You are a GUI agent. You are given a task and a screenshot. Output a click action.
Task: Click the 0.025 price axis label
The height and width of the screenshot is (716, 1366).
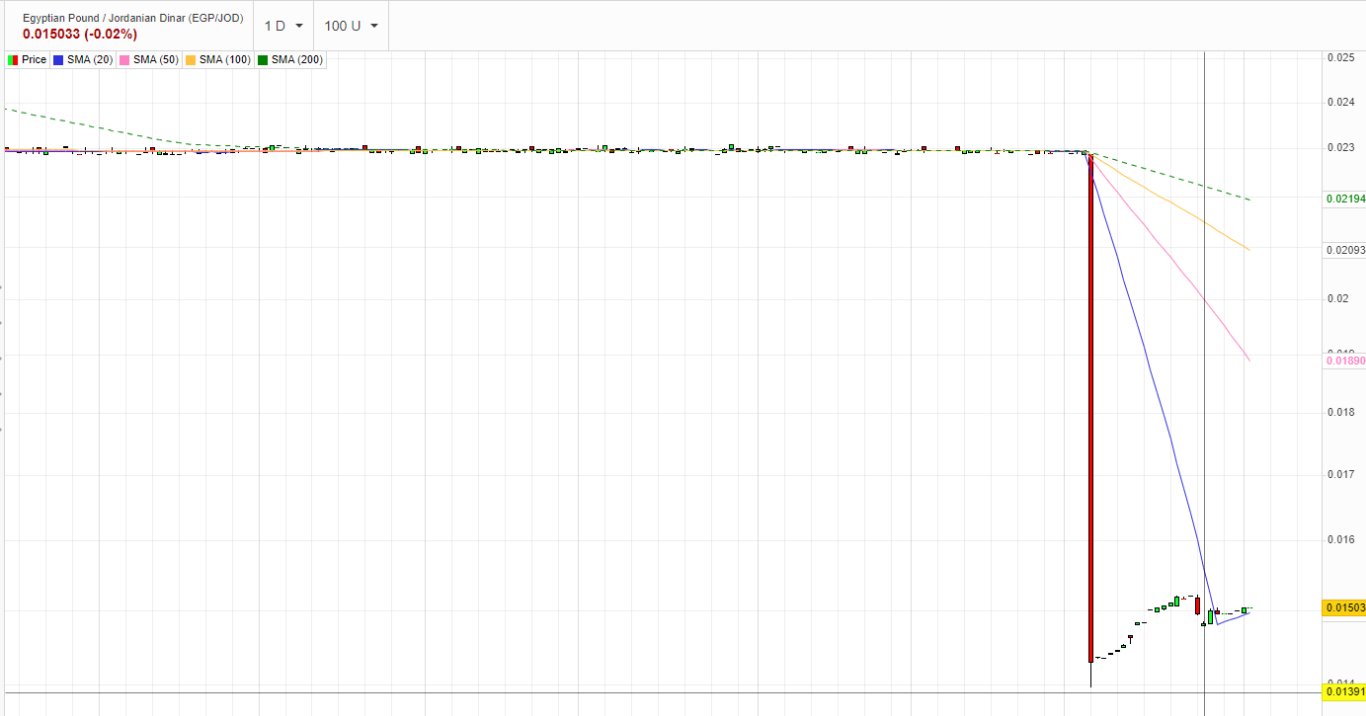(1340, 58)
